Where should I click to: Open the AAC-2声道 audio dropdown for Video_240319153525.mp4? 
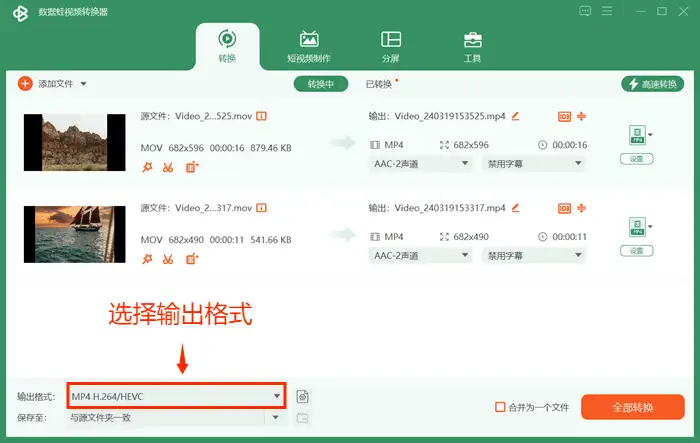pyautogui.click(x=420, y=164)
